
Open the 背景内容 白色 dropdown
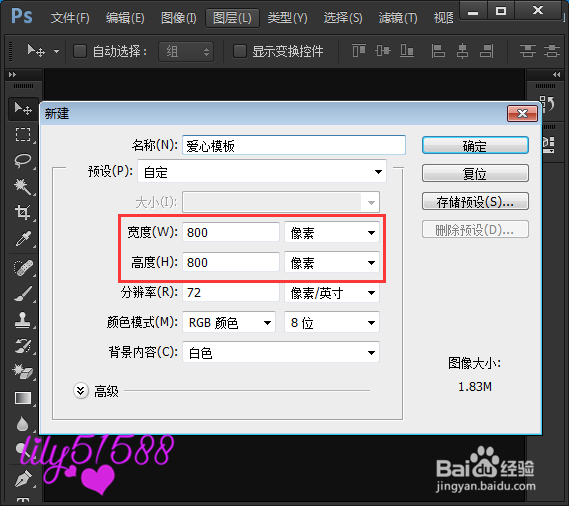(x=281, y=352)
